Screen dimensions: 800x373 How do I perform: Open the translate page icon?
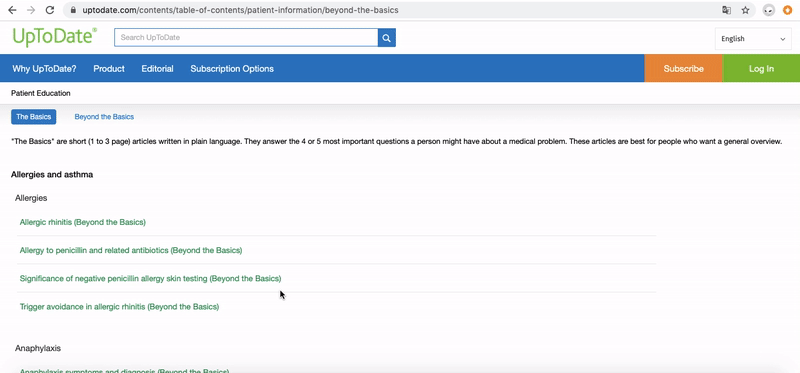point(726,10)
